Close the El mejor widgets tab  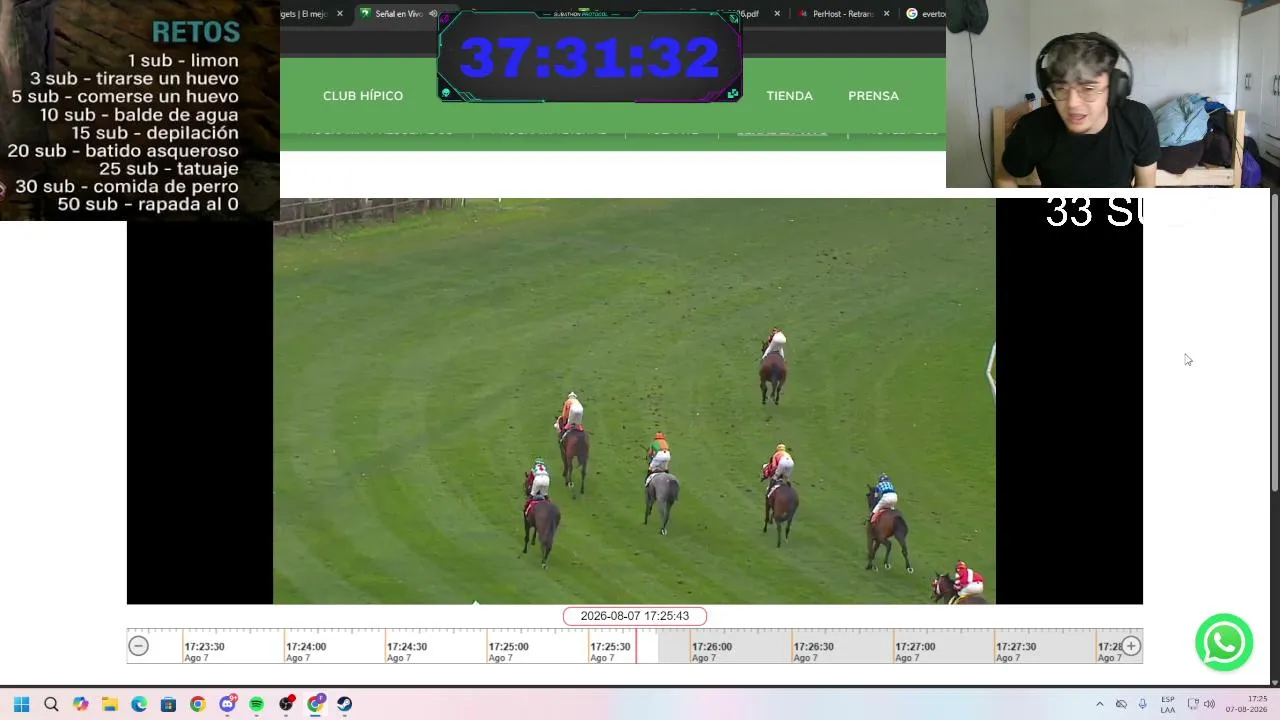(x=340, y=14)
